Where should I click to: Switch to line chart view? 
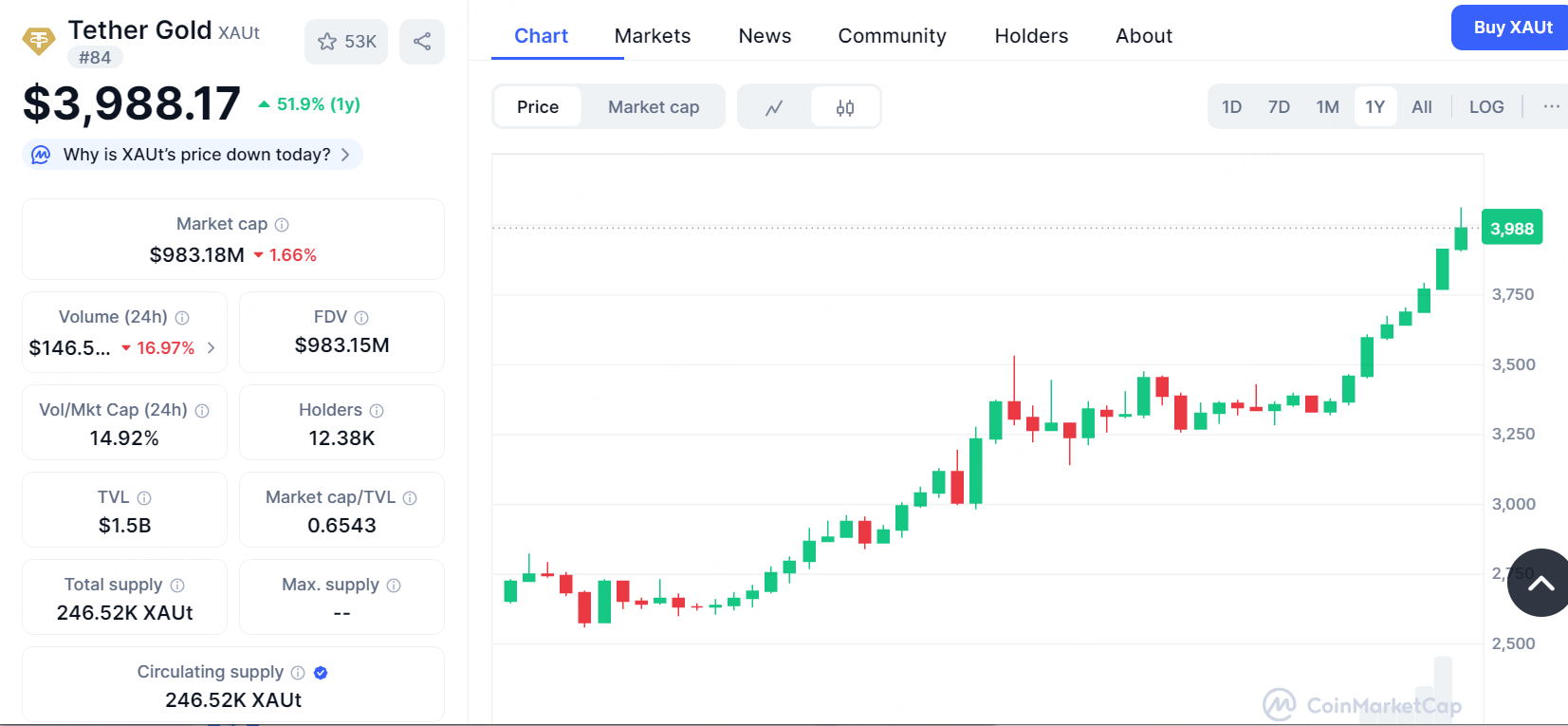[x=774, y=107]
